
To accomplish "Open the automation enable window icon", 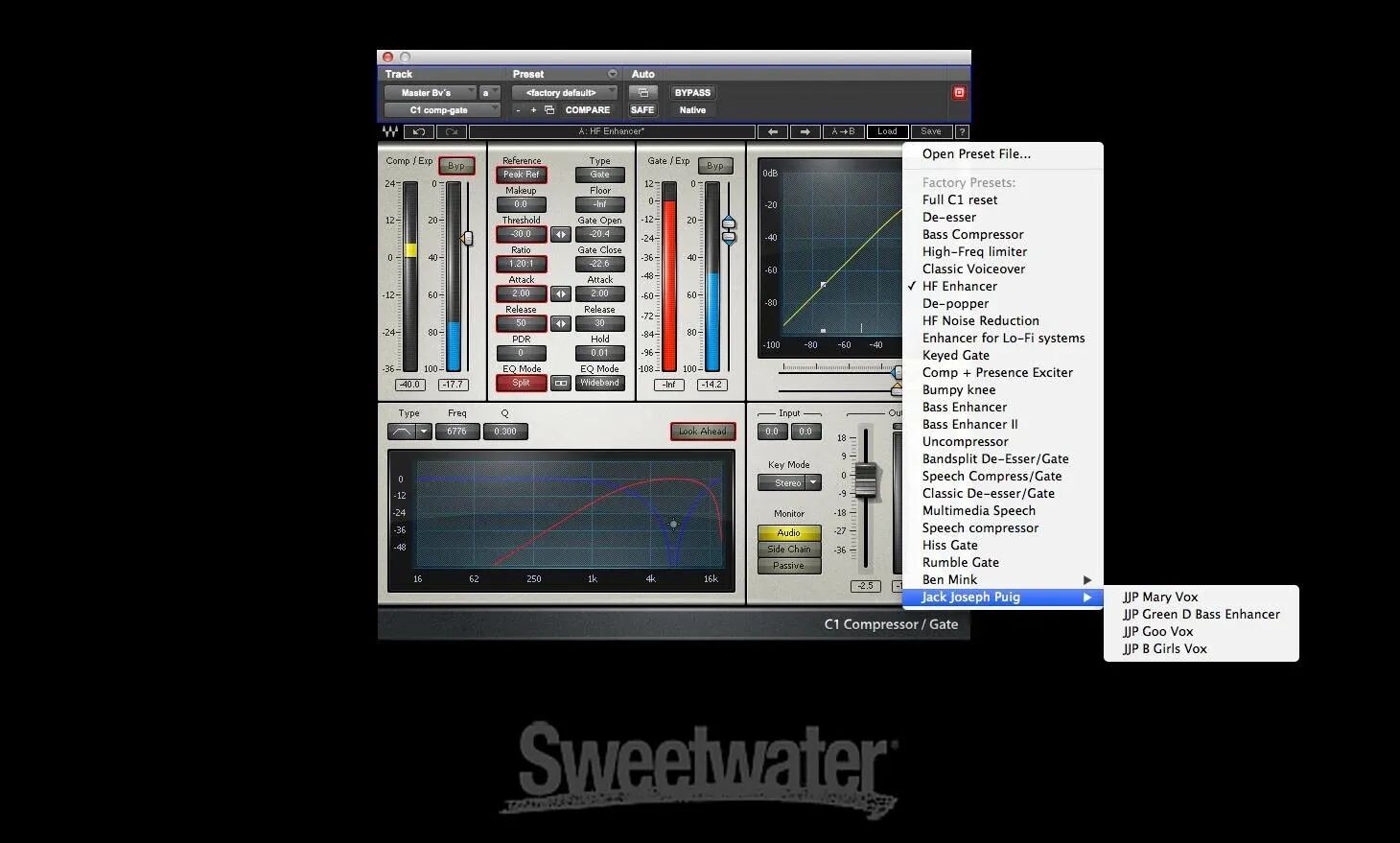I will [x=642, y=92].
